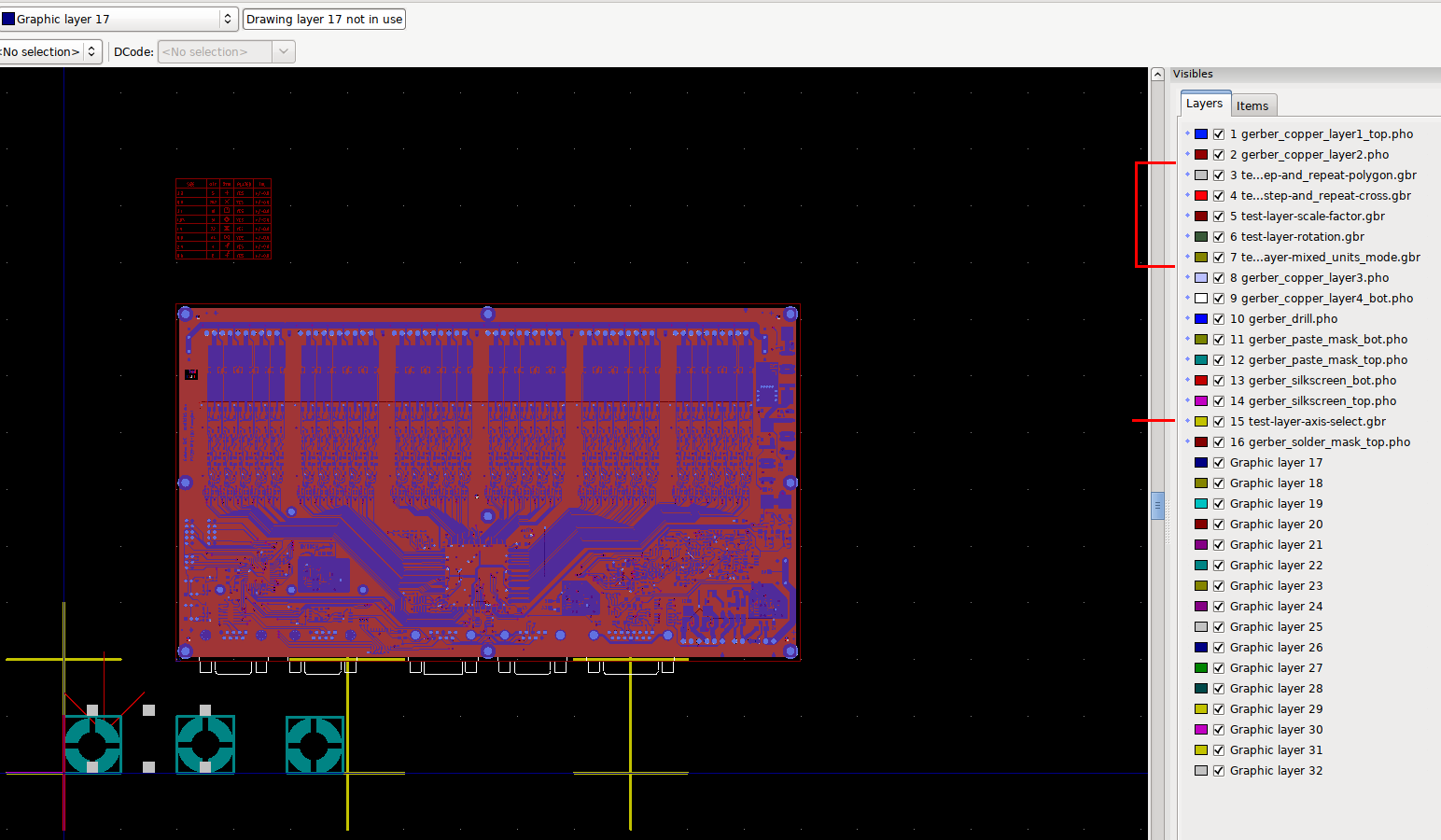Image resolution: width=1441 pixels, height=840 pixels.
Task: Click the red swatch for layer 4
Action: [x=1201, y=196]
